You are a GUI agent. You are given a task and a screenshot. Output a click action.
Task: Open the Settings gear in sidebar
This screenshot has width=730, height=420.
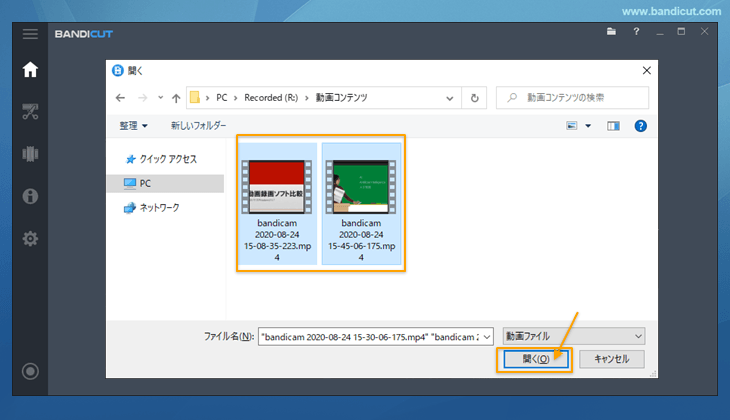pos(30,238)
